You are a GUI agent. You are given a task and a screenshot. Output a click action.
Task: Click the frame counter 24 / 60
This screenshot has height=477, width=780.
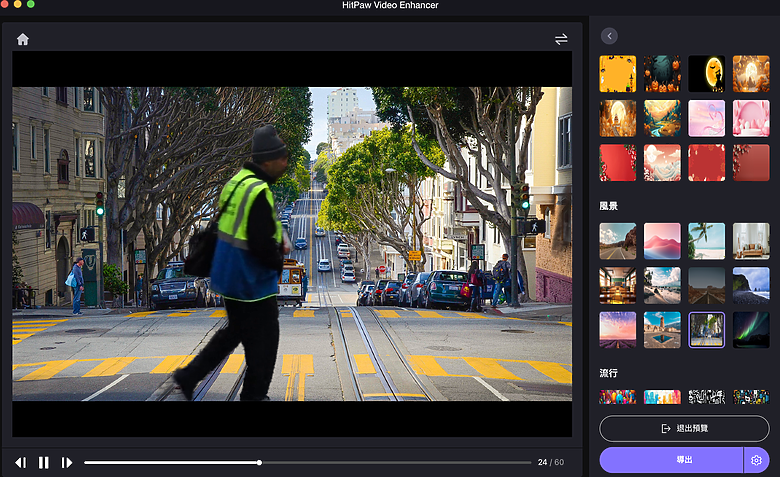pos(551,463)
